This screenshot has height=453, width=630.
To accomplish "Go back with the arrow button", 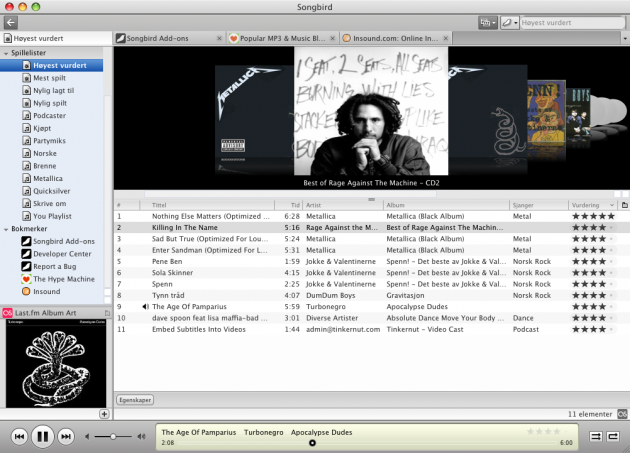I will (x=11, y=23).
